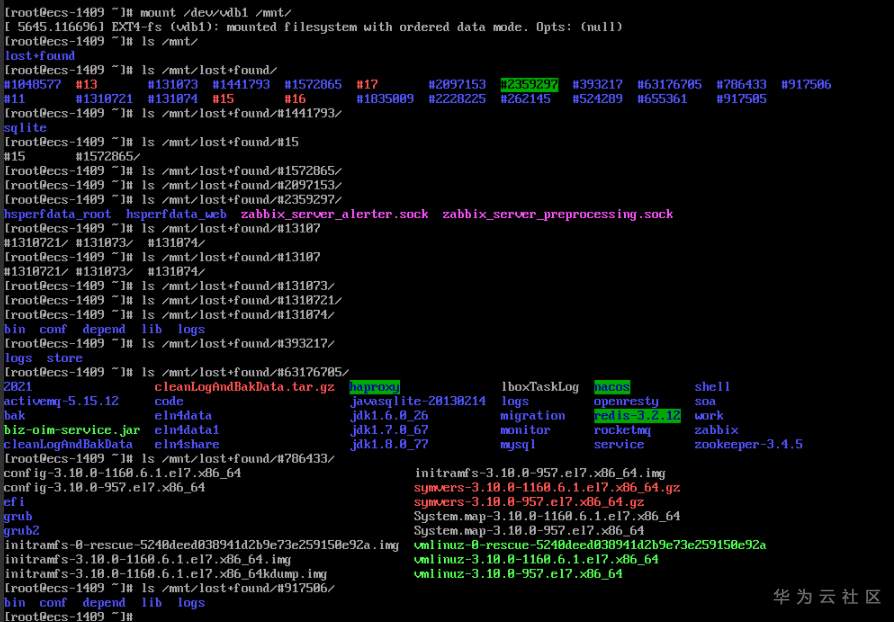
Task: Select config-3.10.0-1160.6.1.el7.x86_64 file name
Action: 122,473
